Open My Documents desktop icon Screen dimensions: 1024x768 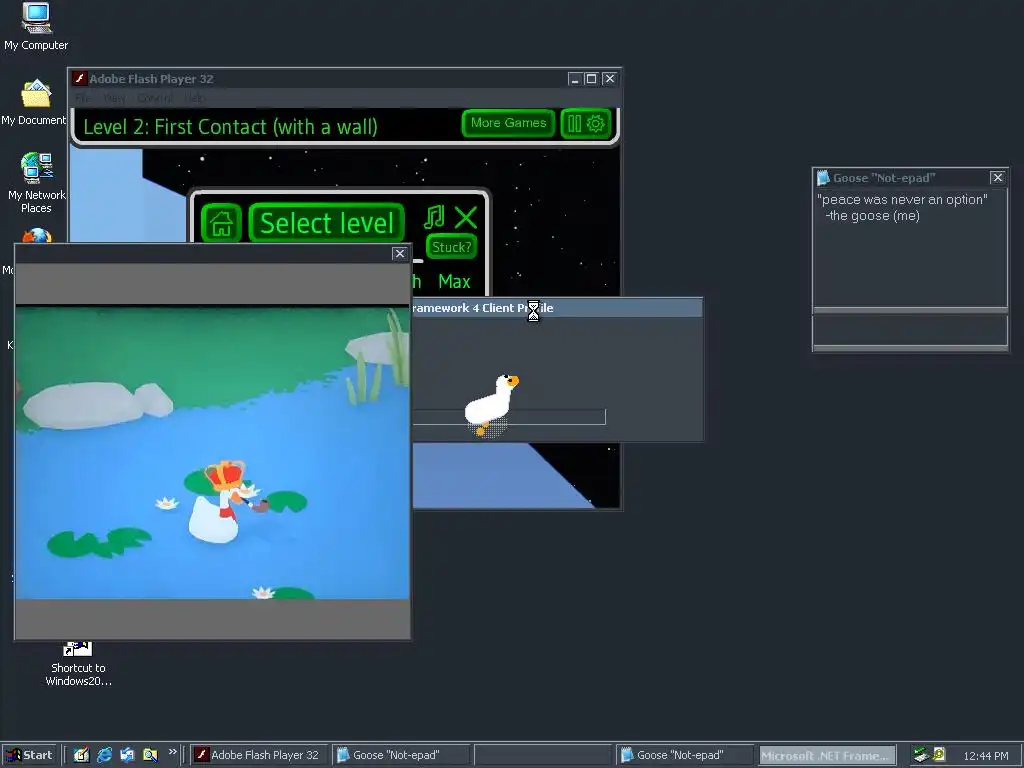pyautogui.click(x=35, y=102)
